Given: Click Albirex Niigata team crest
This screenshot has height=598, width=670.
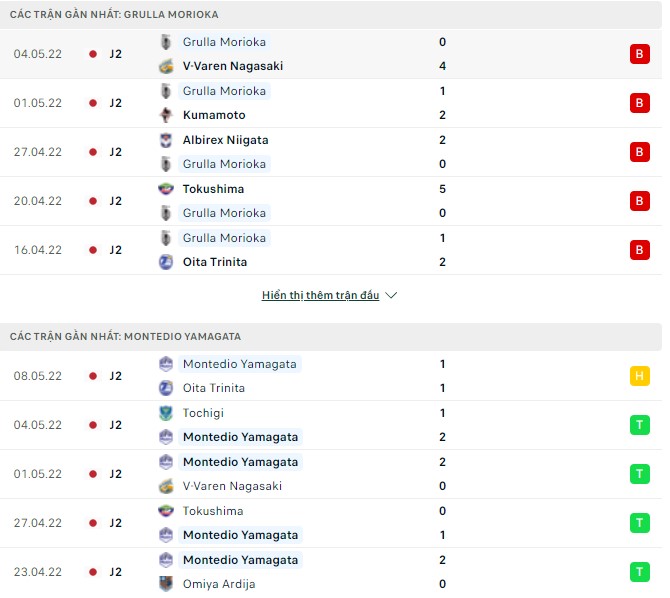Looking at the screenshot, I should pos(166,140).
